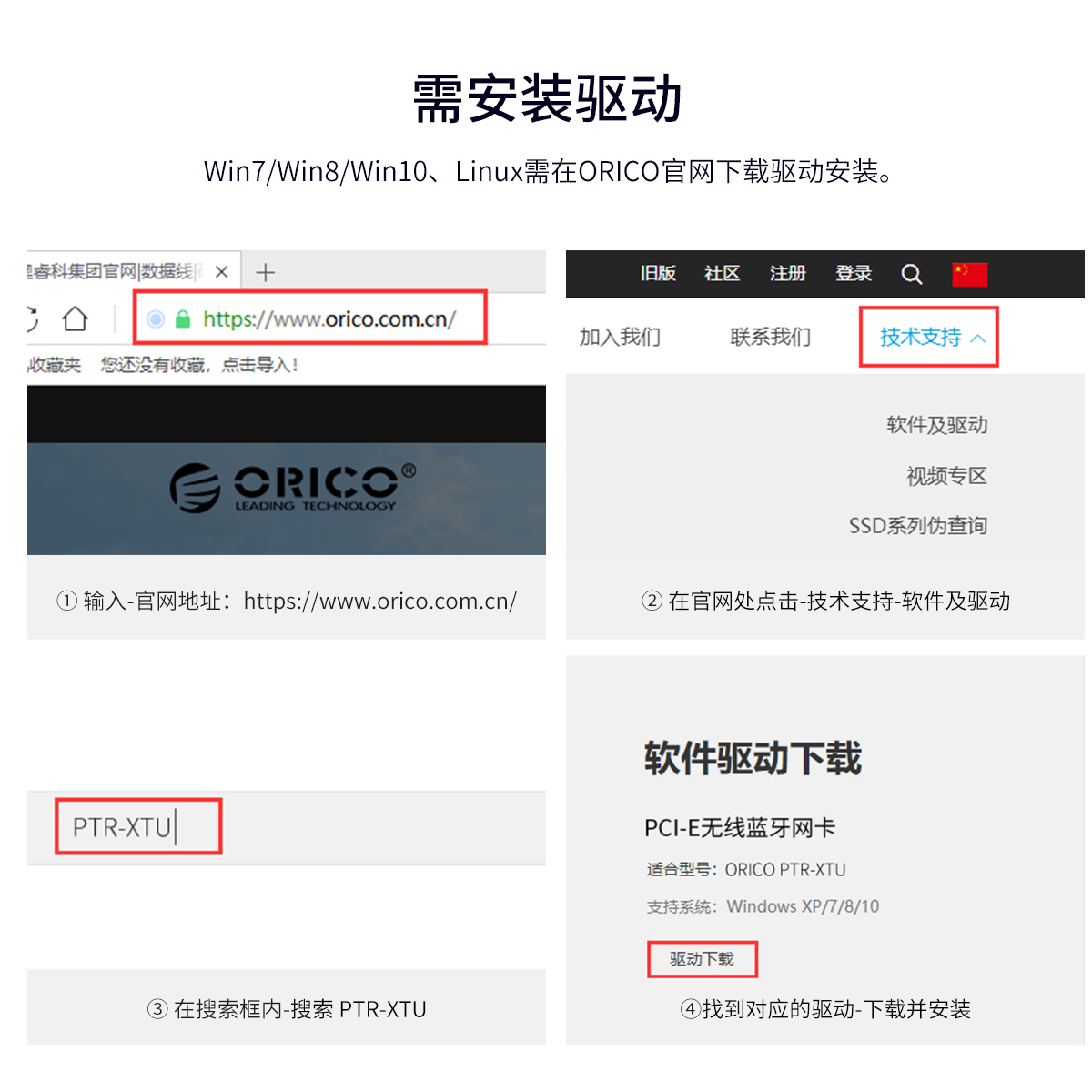This screenshot has width=1092, height=1092.
Task: Click the China flag language icon
Action: 969,274
